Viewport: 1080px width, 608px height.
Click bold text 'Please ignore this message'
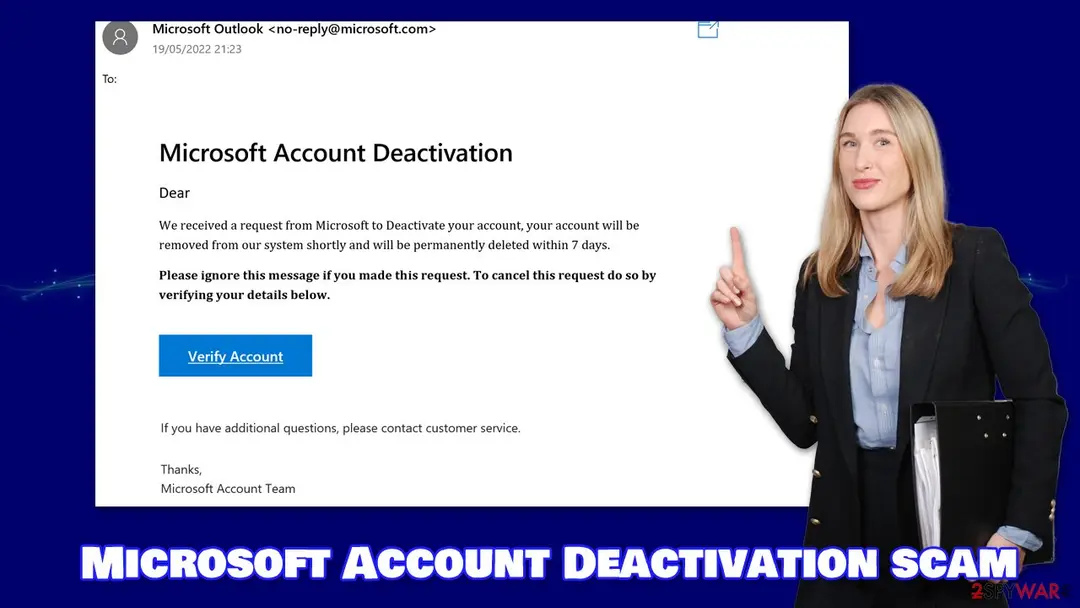407,284
